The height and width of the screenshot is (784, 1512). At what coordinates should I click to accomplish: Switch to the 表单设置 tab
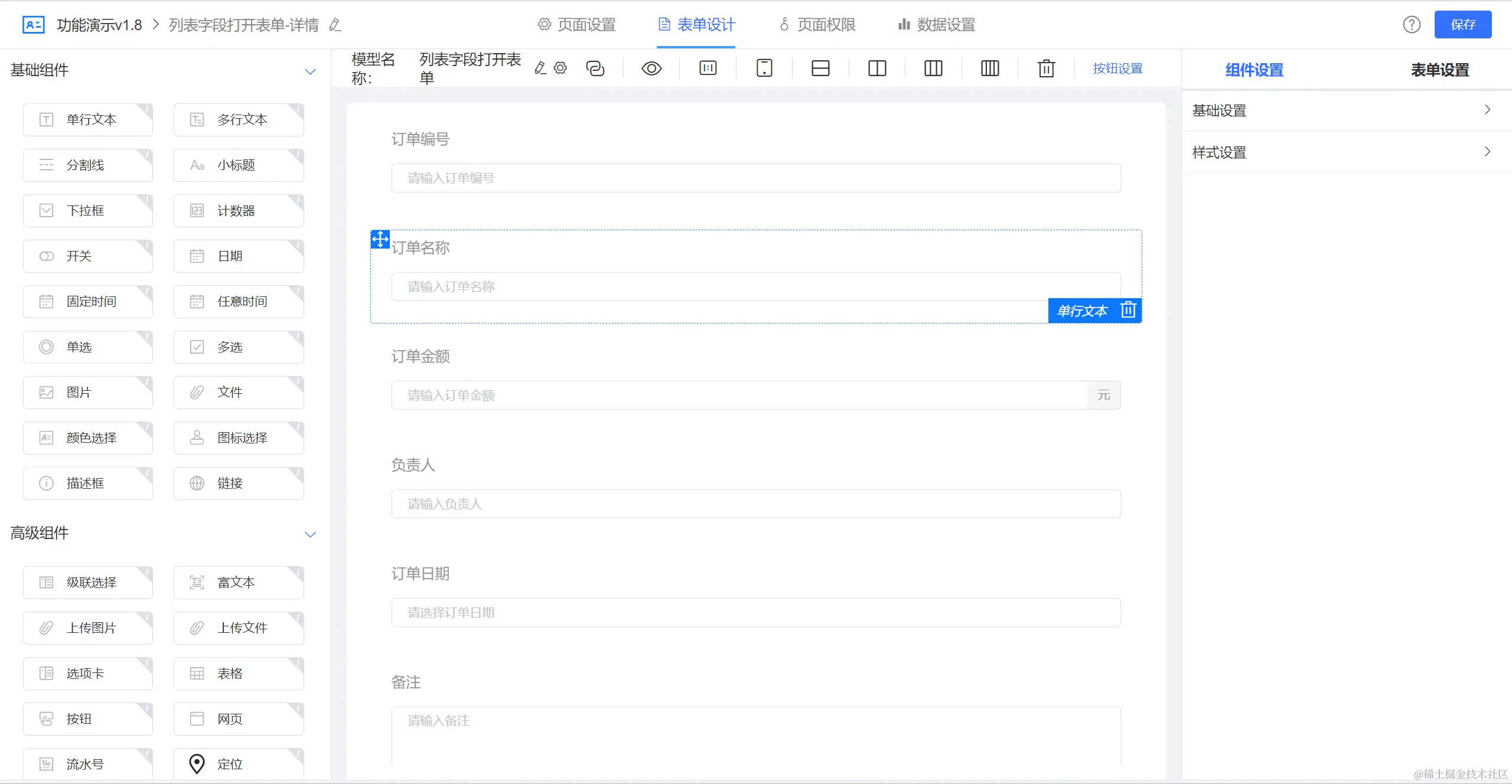[x=1440, y=70]
